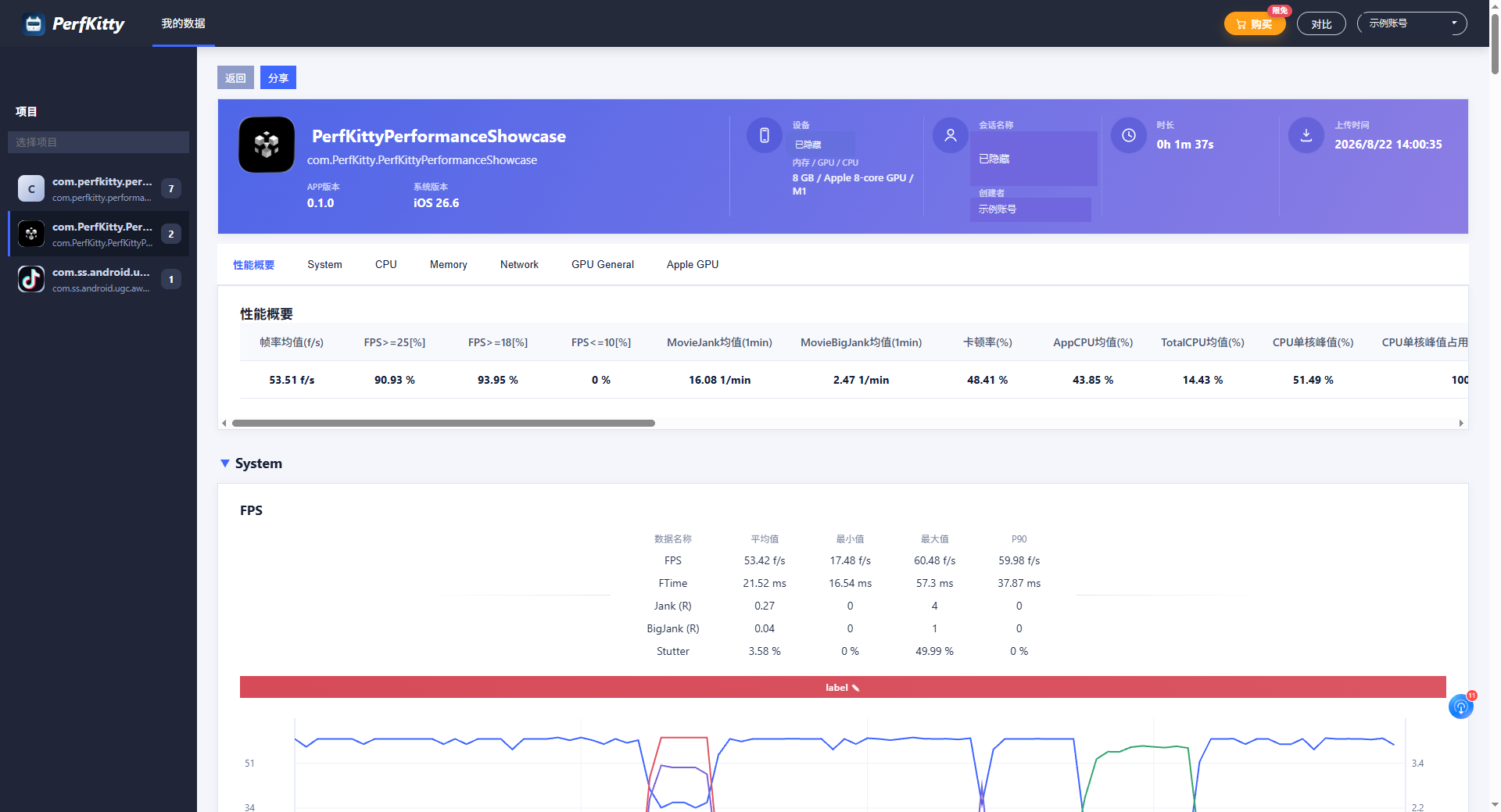This screenshot has width=1501, height=812.
Task: Switch to the System tab
Action: pyautogui.click(x=324, y=265)
